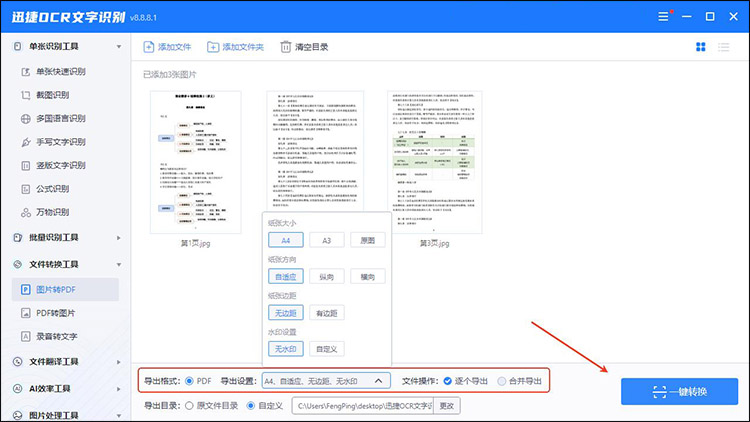Viewport: 750px width, 422px height.
Task: Set paper orientation to 纵向
Action: (327, 277)
